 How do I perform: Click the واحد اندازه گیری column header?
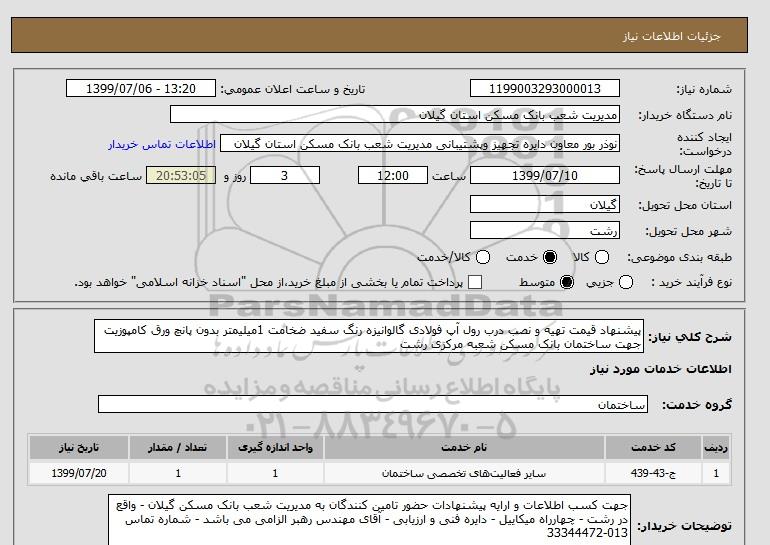pyautogui.click(x=275, y=447)
